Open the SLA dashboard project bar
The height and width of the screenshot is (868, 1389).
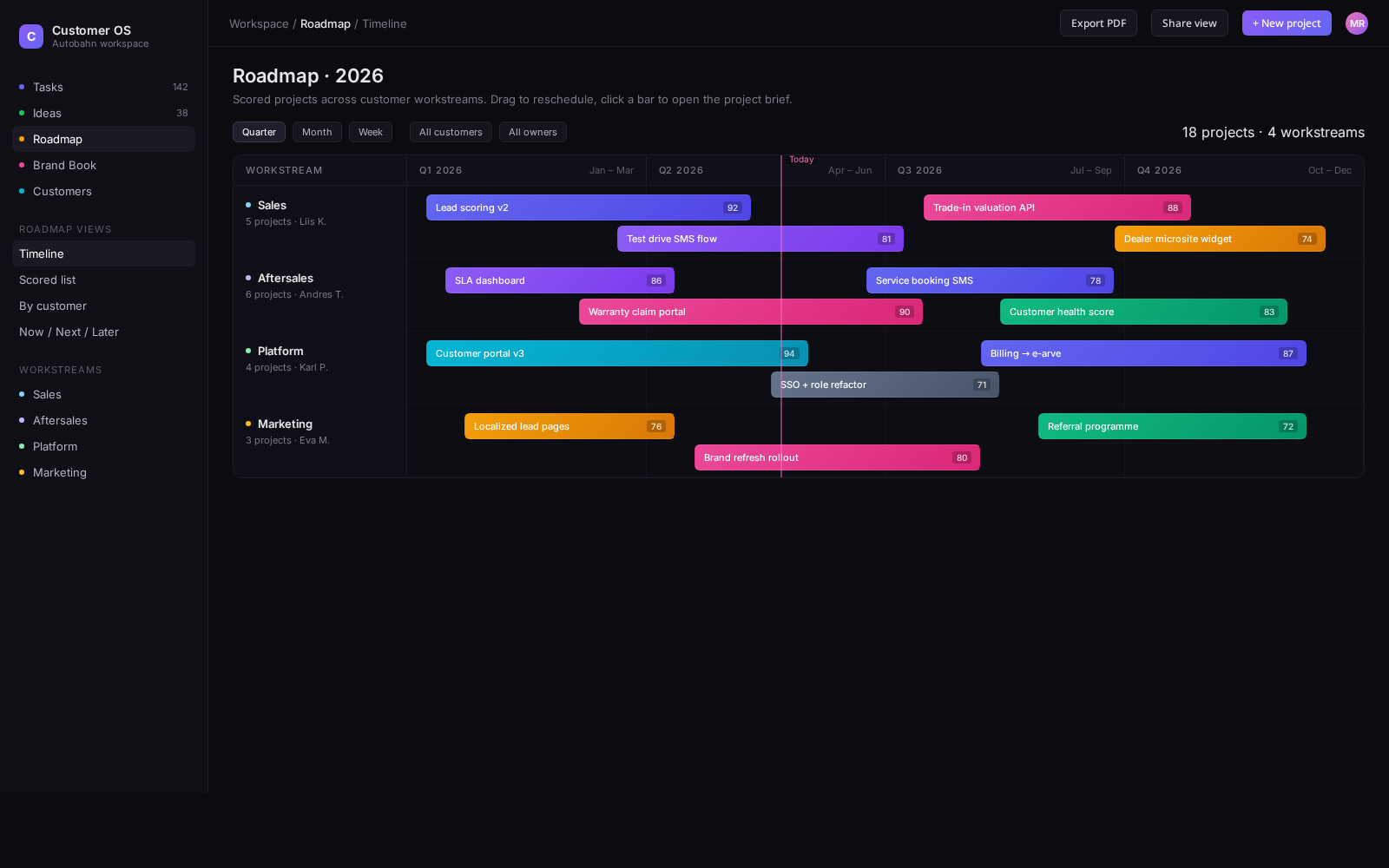pos(560,280)
